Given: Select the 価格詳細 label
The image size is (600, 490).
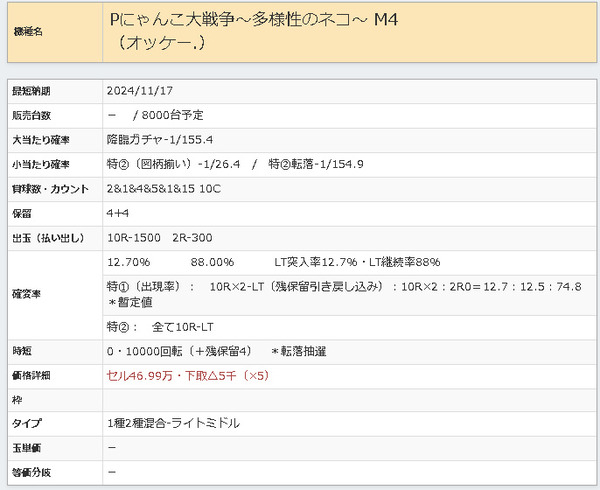Looking at the screenshot, I should tap(31, 376).
